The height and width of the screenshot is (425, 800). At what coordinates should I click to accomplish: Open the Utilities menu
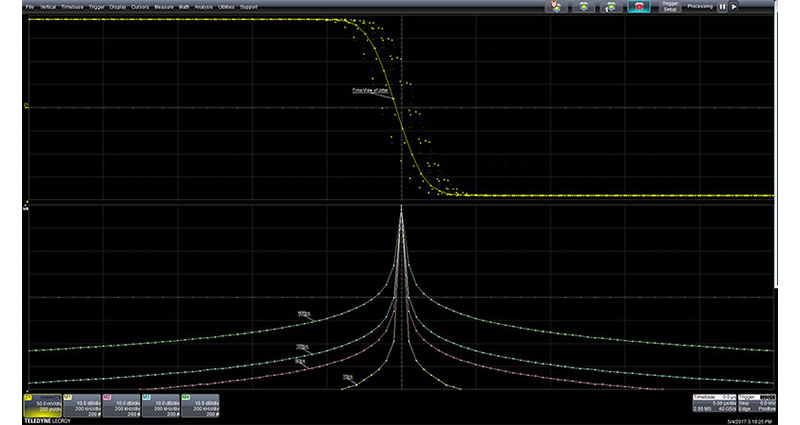click(x=228, y=6)
